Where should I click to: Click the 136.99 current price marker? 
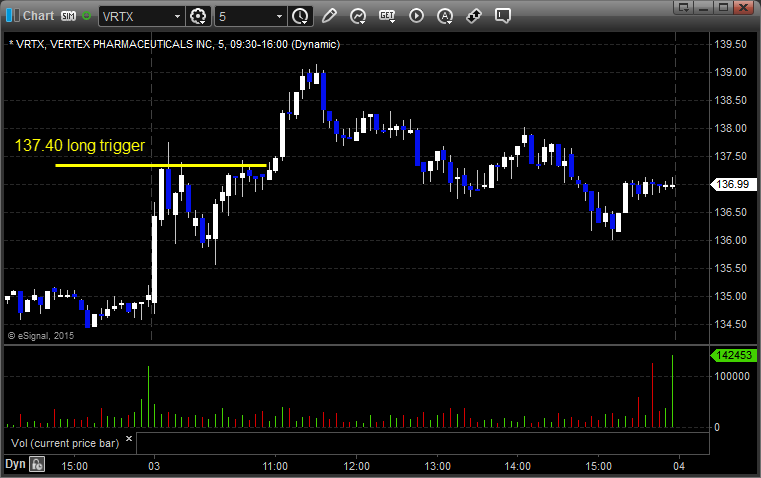733,184
